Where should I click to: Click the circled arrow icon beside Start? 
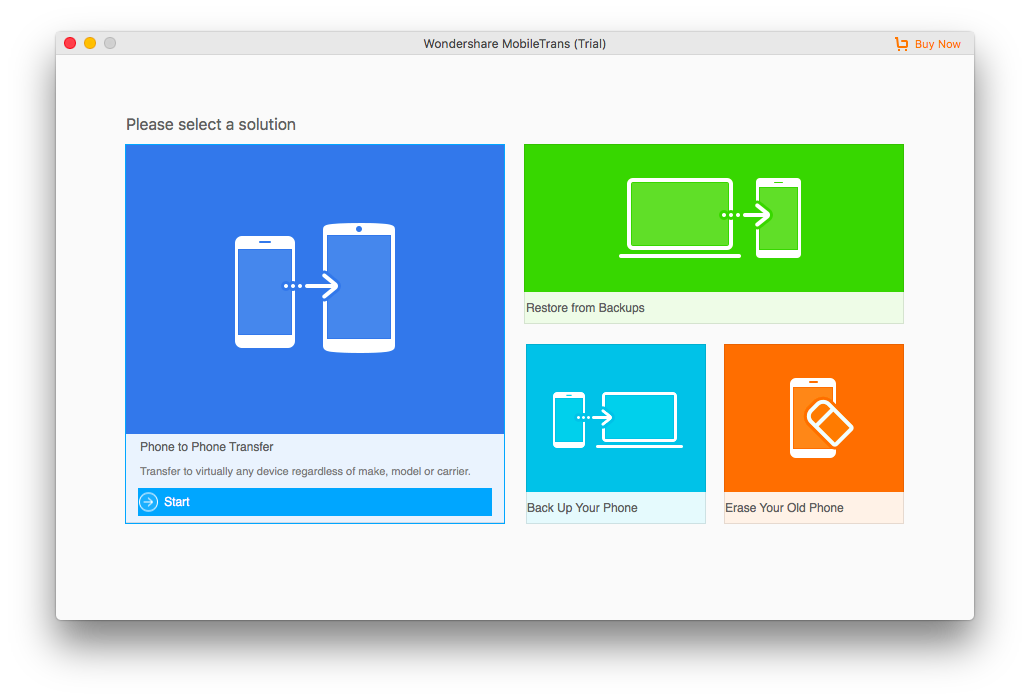pyautogui.click(x=149, y=502)
